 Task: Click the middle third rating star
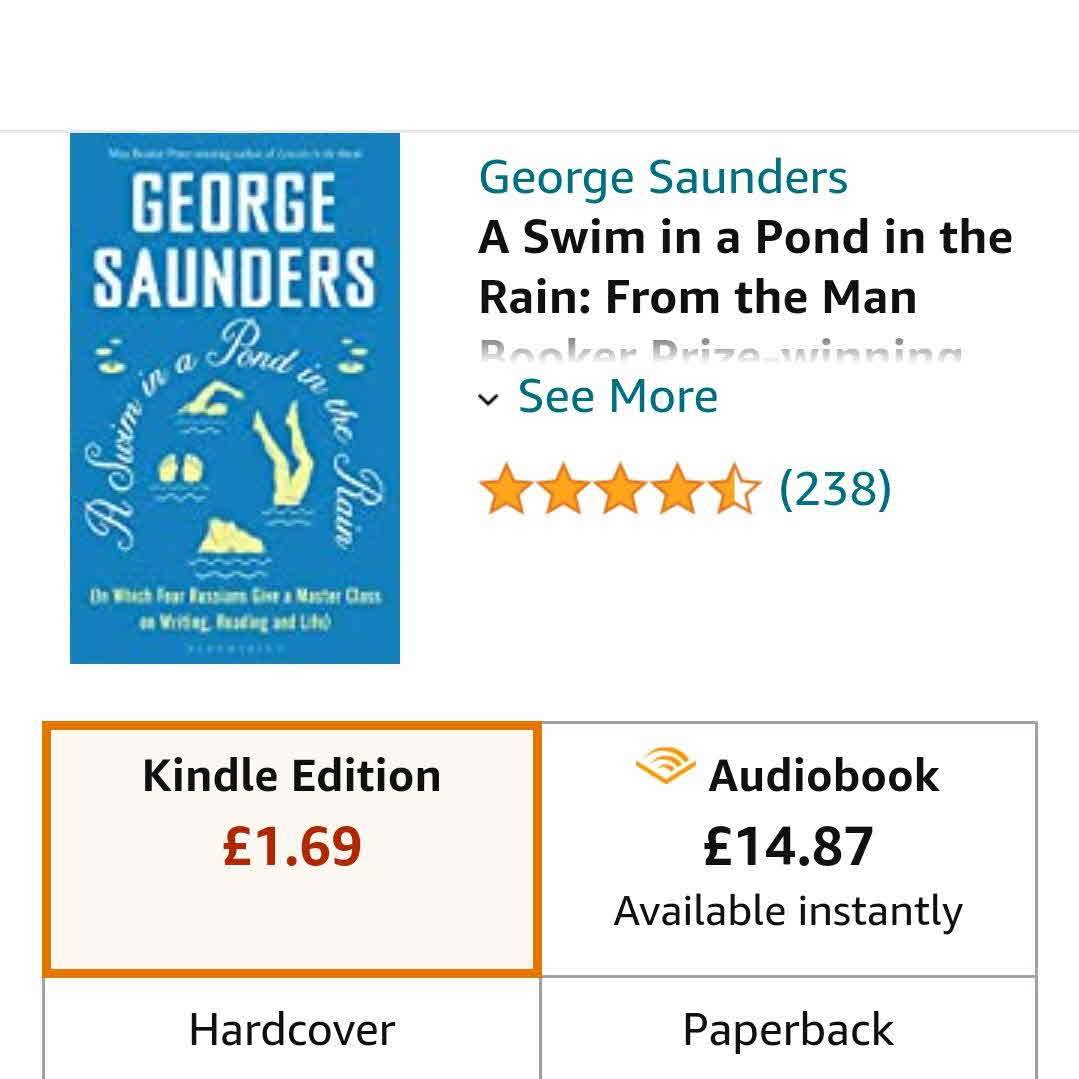[x=621, y=490]
